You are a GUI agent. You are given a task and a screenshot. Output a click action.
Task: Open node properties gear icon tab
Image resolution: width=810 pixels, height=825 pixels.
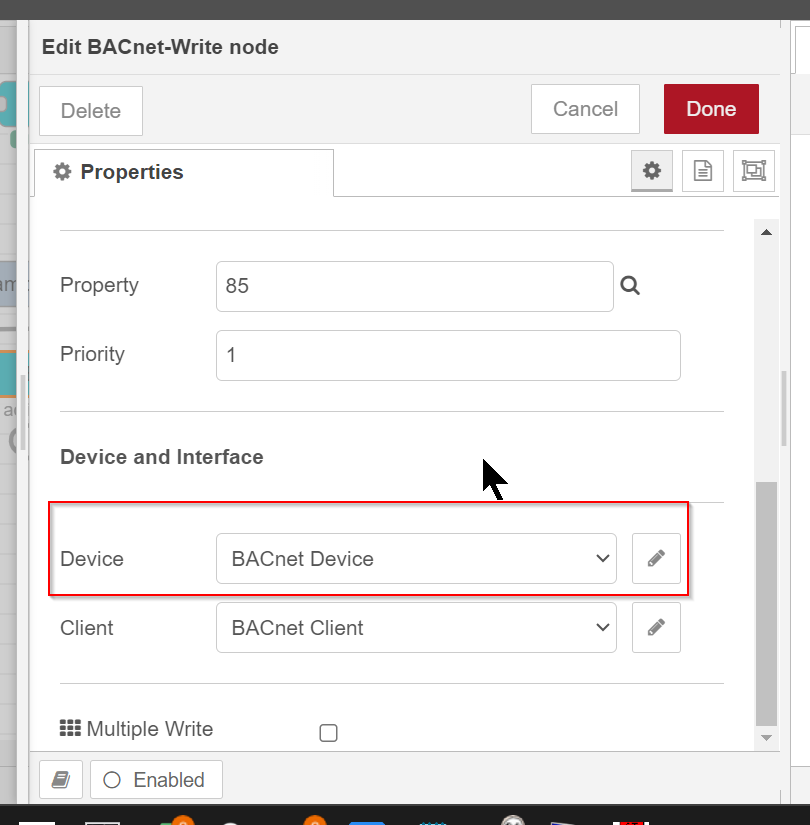(x=652, y=170)
